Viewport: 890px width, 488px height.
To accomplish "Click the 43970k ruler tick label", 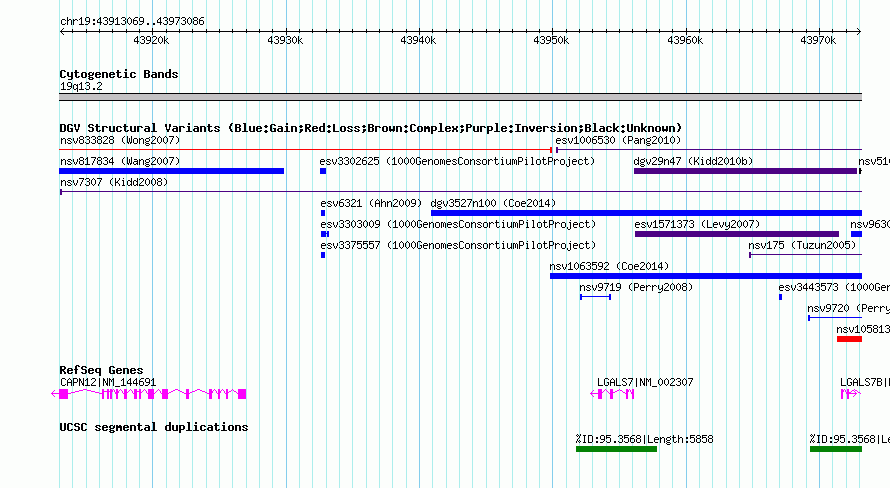I will click(818, 40).
